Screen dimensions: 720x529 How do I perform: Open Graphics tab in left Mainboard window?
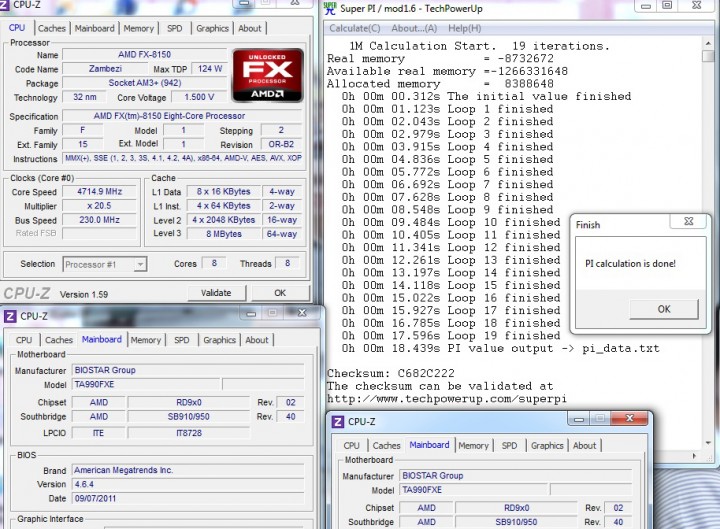(219, 340)
